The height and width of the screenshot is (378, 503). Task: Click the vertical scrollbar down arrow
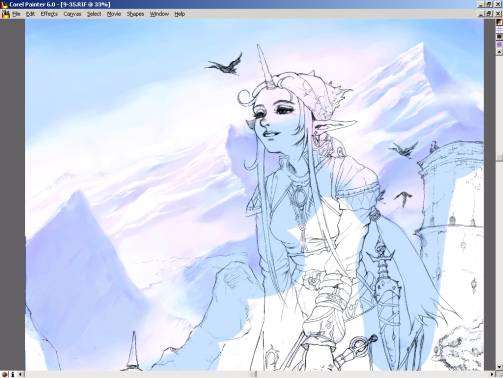[x=499, y=367]
